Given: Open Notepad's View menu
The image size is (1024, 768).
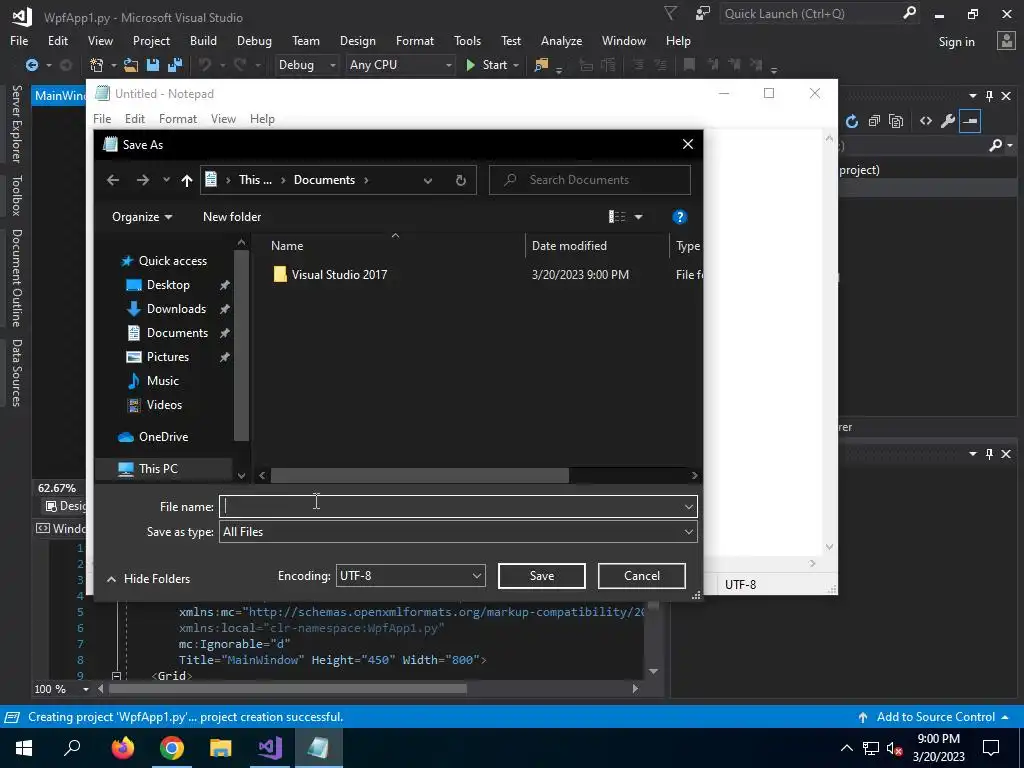Looking at the screenshot, I should click(223, 119).
